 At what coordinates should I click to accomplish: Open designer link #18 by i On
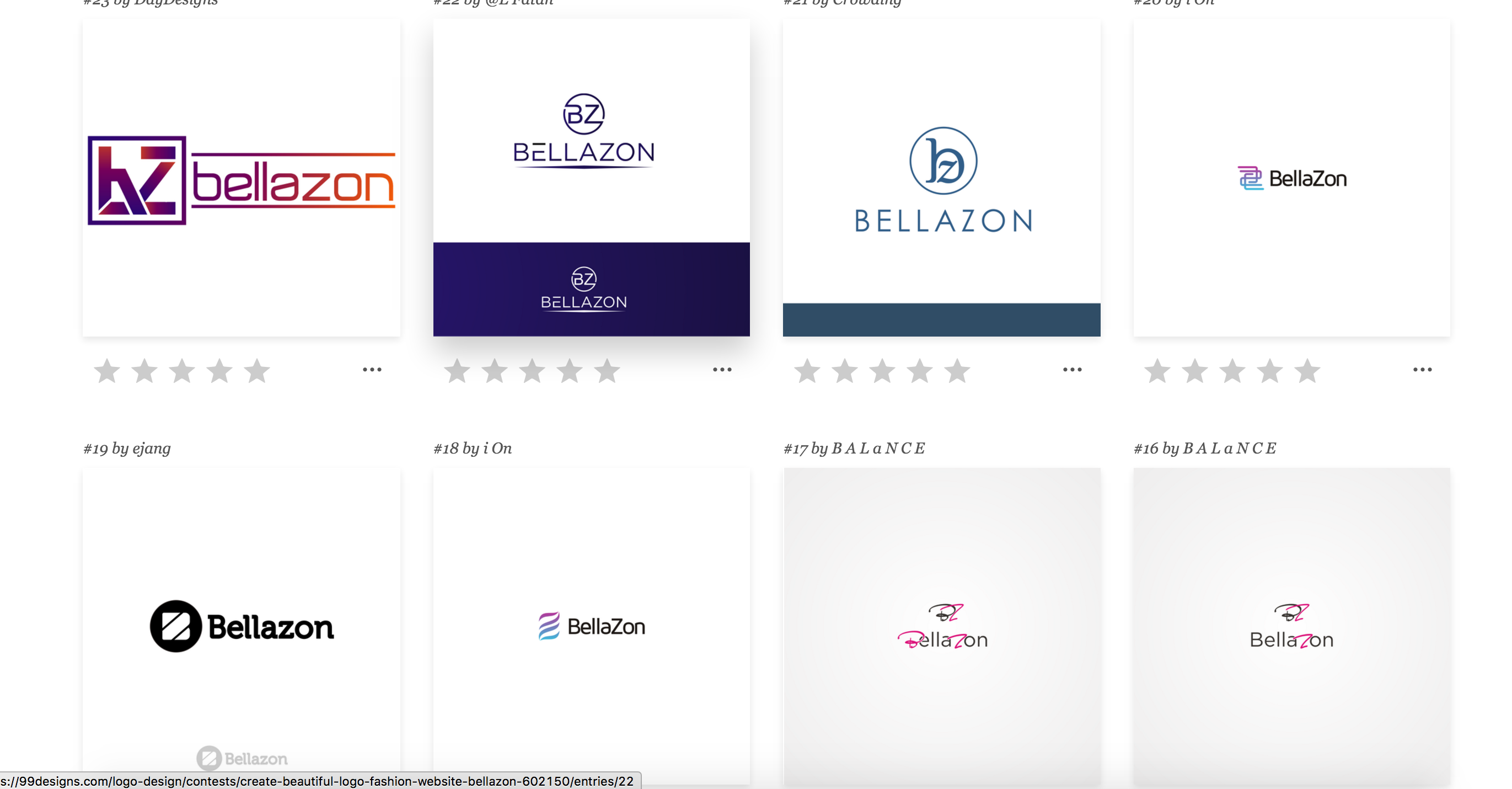tap(473, 448)
